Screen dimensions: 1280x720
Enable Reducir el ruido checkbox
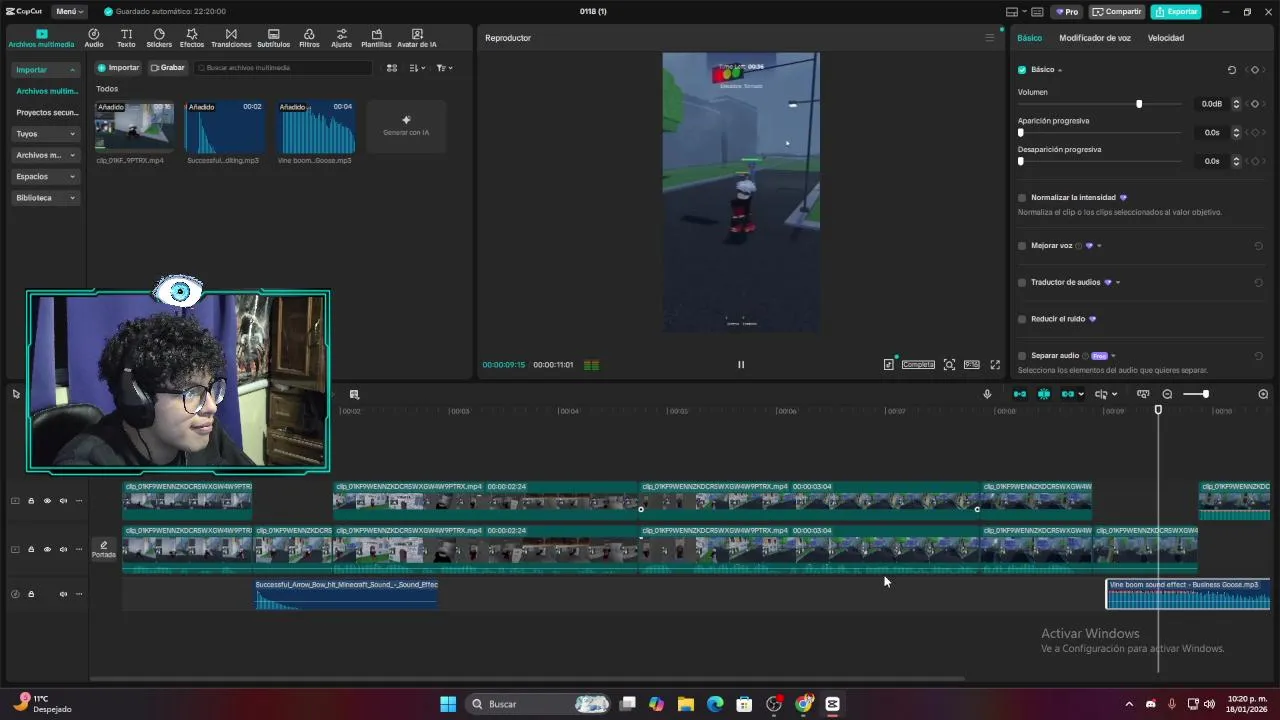pos(1022,320)
